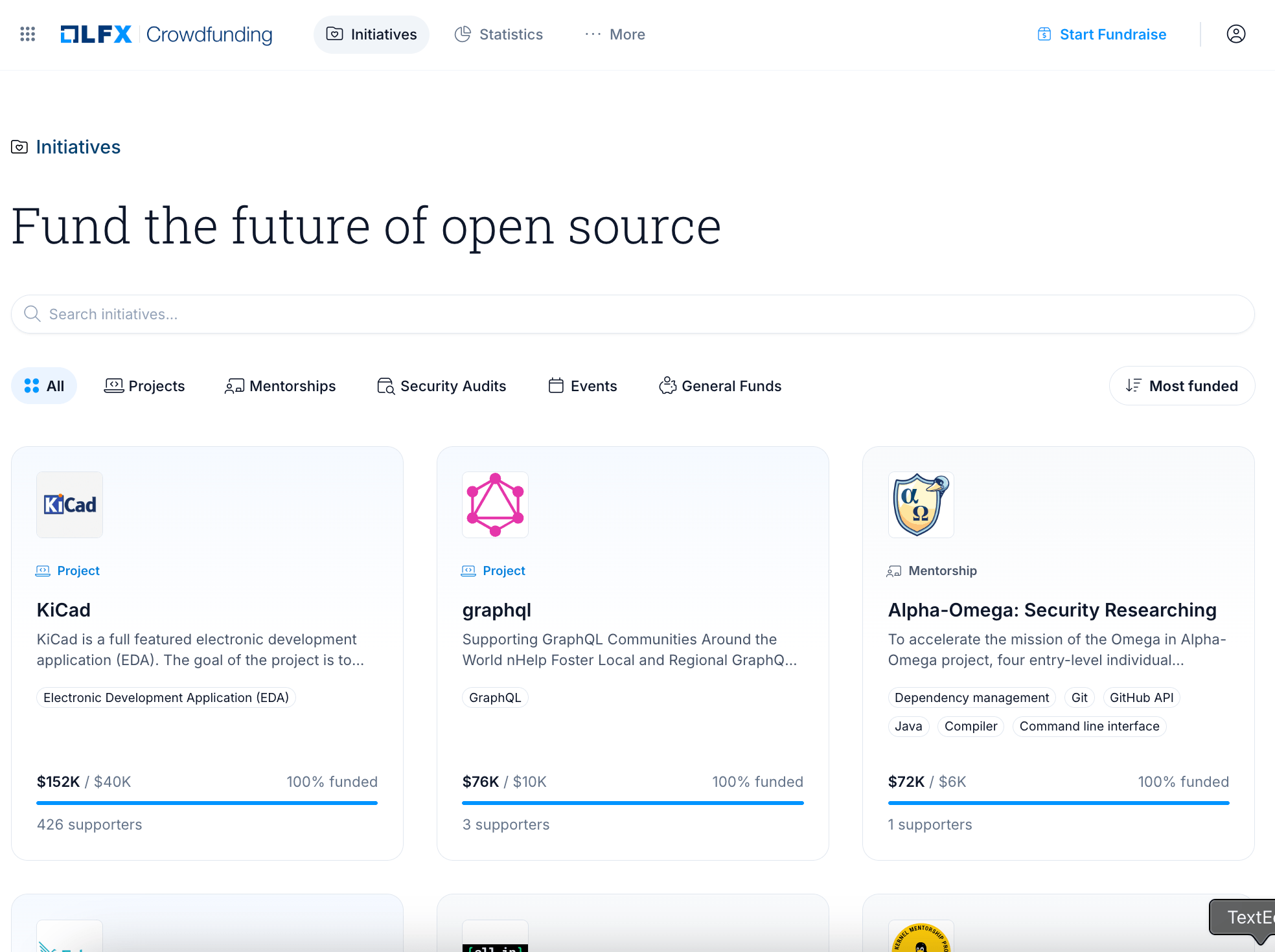1275x952 pixels.
Task: Filter by Projects
Action: (144, 386)
